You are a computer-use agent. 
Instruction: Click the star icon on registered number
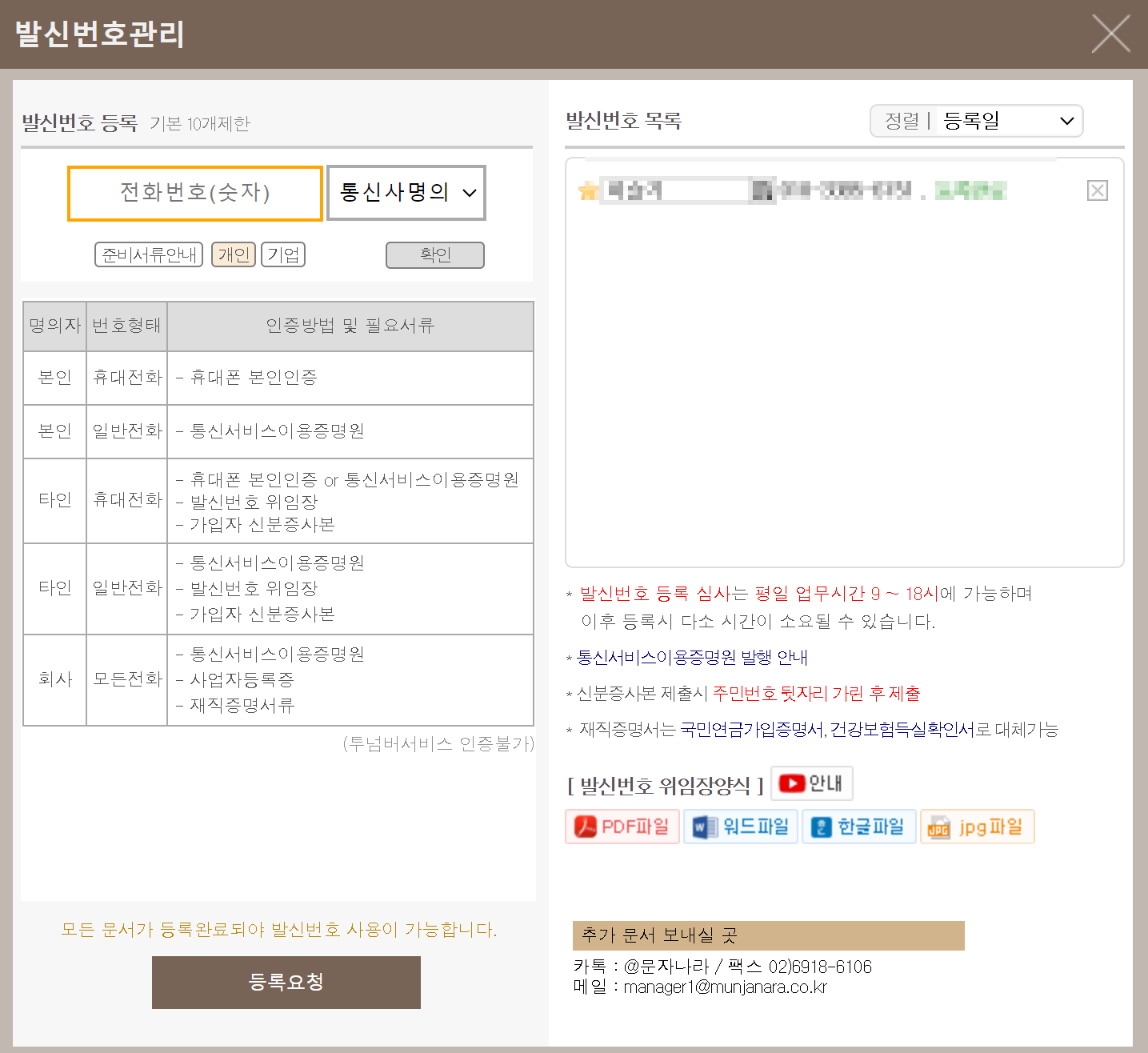588,190
